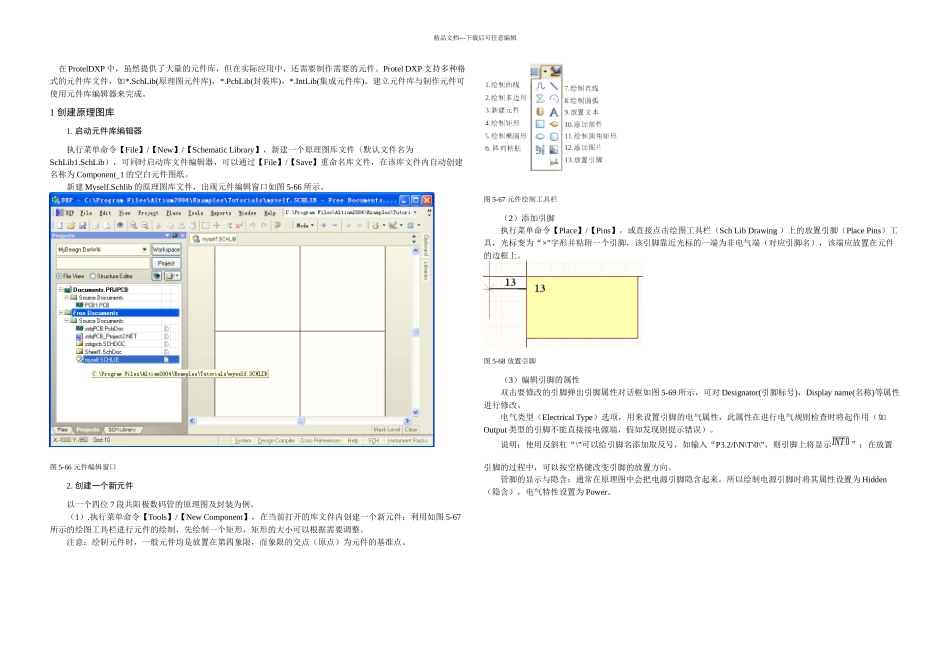950x672 pixels.
Task: Click the redo arrow toolbar icon
Action: coord(264,225)
